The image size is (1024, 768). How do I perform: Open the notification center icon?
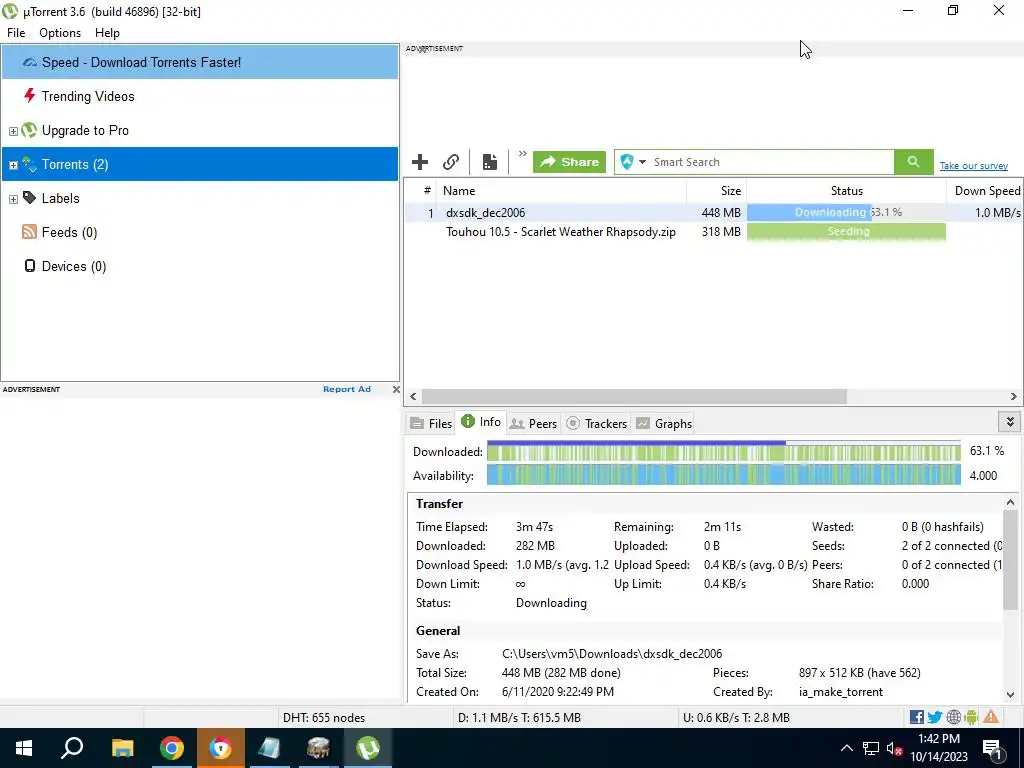tap(991, 748)
